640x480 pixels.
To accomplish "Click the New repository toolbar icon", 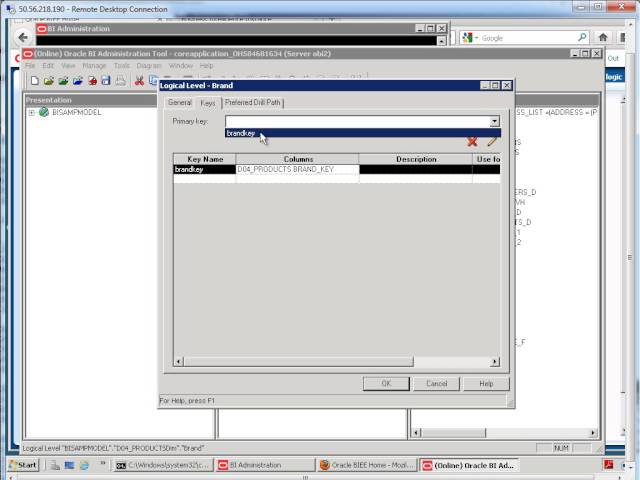I will (x=35, y=80).
